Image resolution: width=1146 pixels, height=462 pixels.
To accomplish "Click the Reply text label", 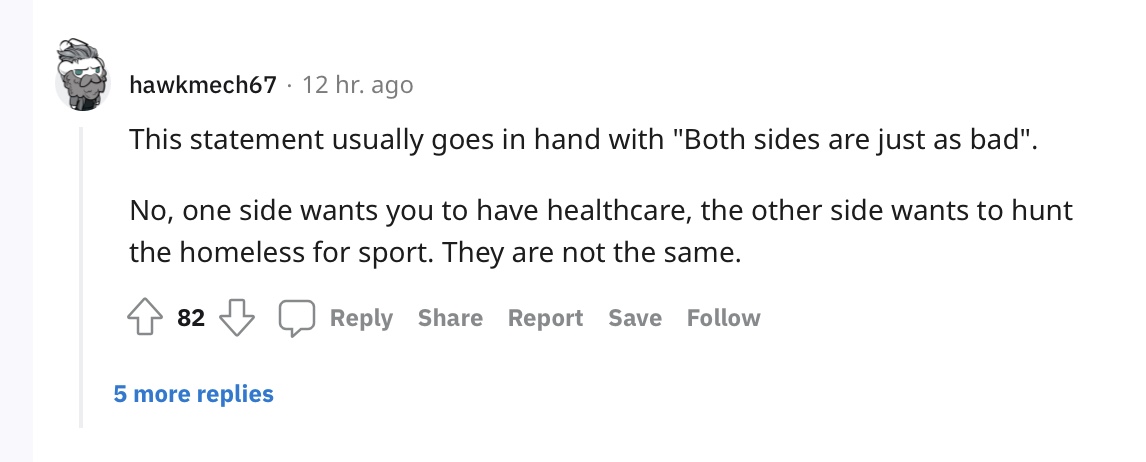I will point(361,318).
